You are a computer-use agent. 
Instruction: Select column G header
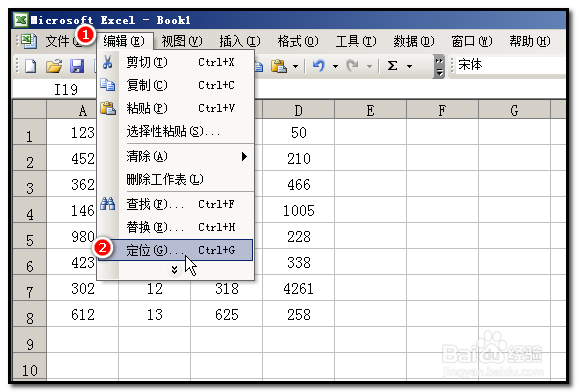[x=514, y=110]
